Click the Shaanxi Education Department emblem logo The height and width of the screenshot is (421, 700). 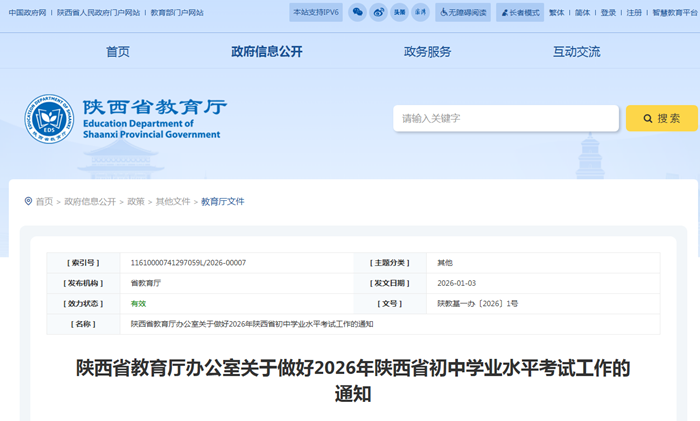49,119
